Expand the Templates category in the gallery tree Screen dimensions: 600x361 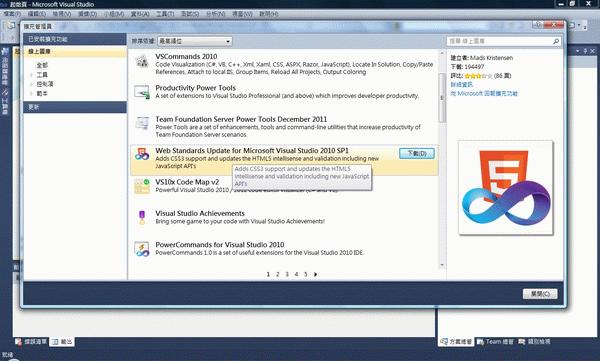pyautogui.click(x=31, y=93)
